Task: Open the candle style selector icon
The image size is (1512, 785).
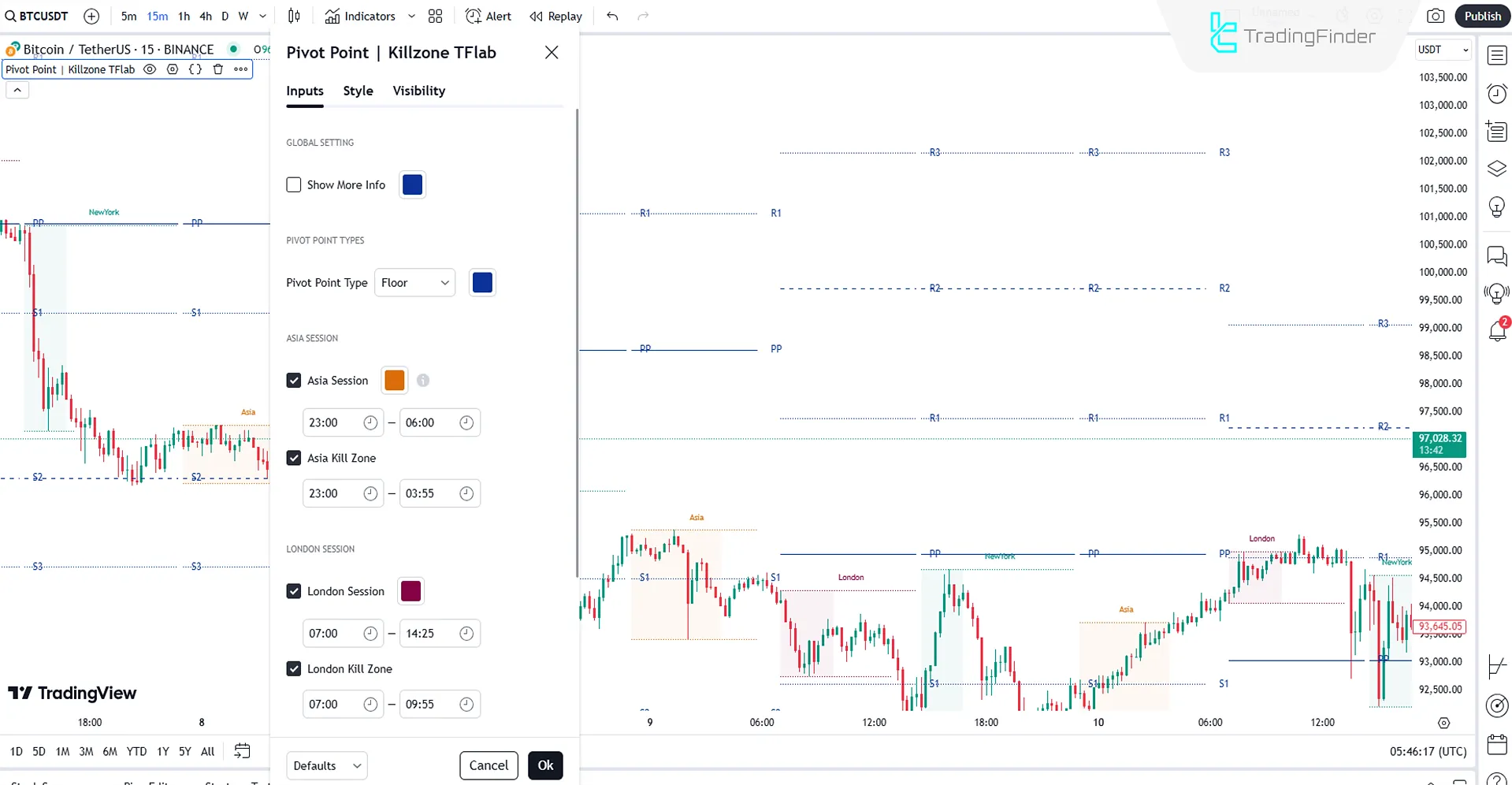Action: (293, 16)
